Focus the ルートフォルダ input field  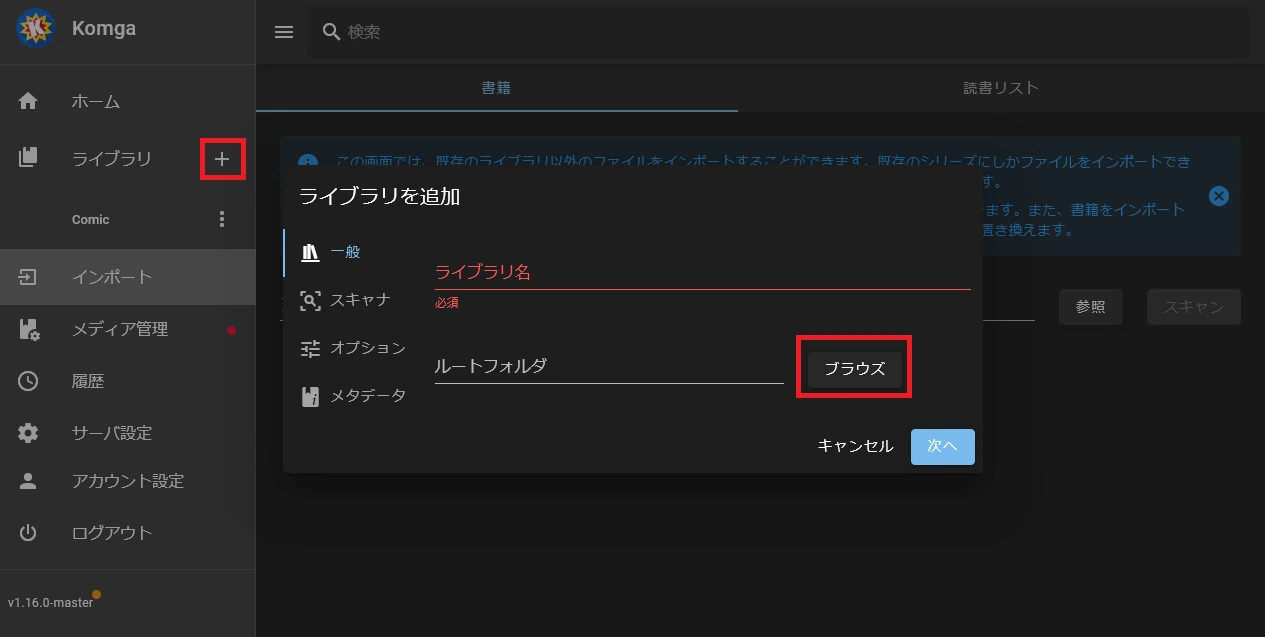(x=609, y=366)
